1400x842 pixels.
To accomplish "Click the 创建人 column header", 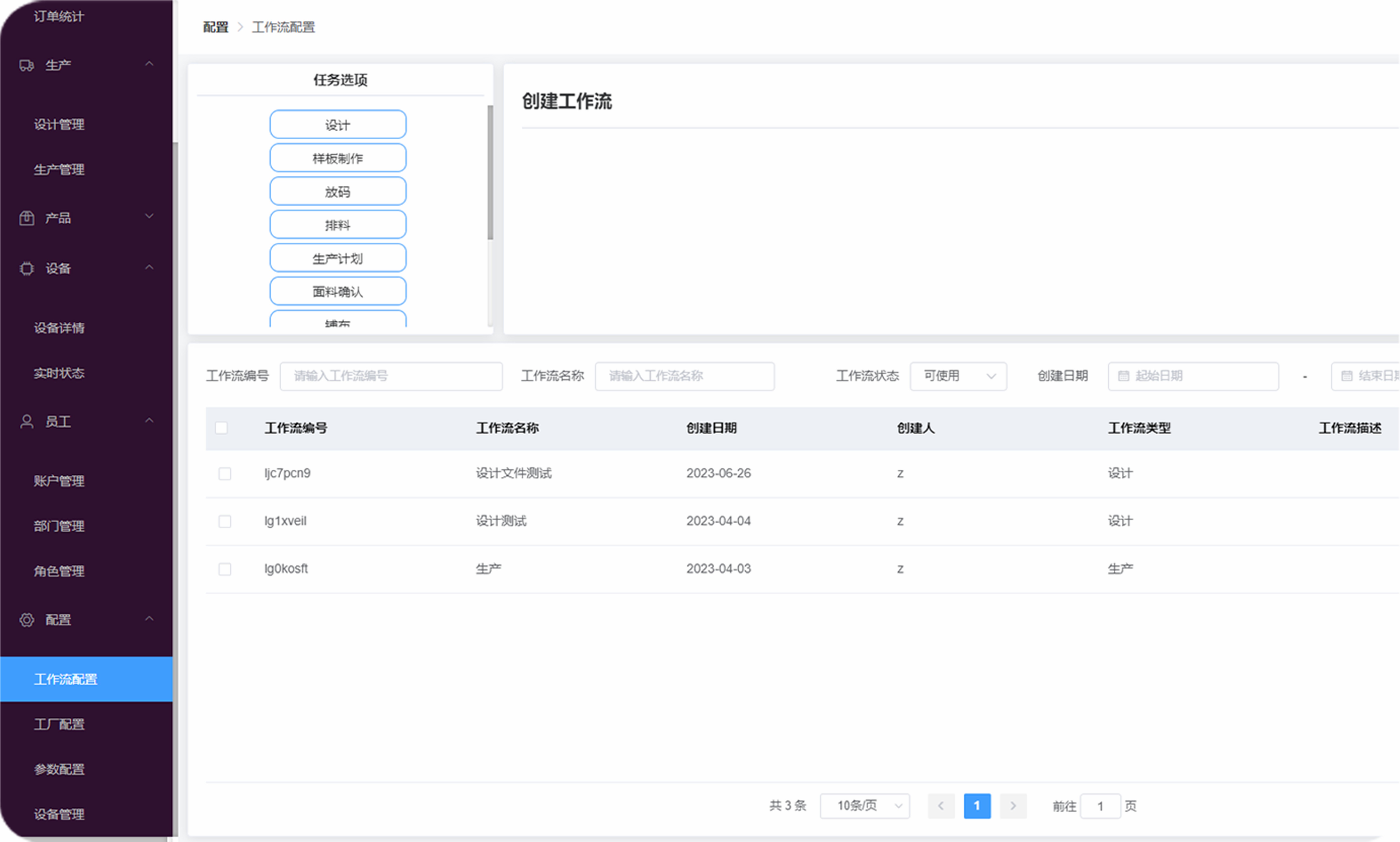I will (x=916, y=428).
